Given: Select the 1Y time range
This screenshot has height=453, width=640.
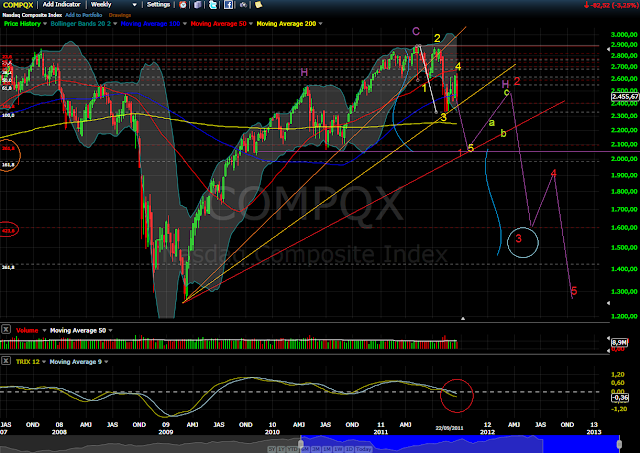Looking at the screenshot, I should click(281, 449).
